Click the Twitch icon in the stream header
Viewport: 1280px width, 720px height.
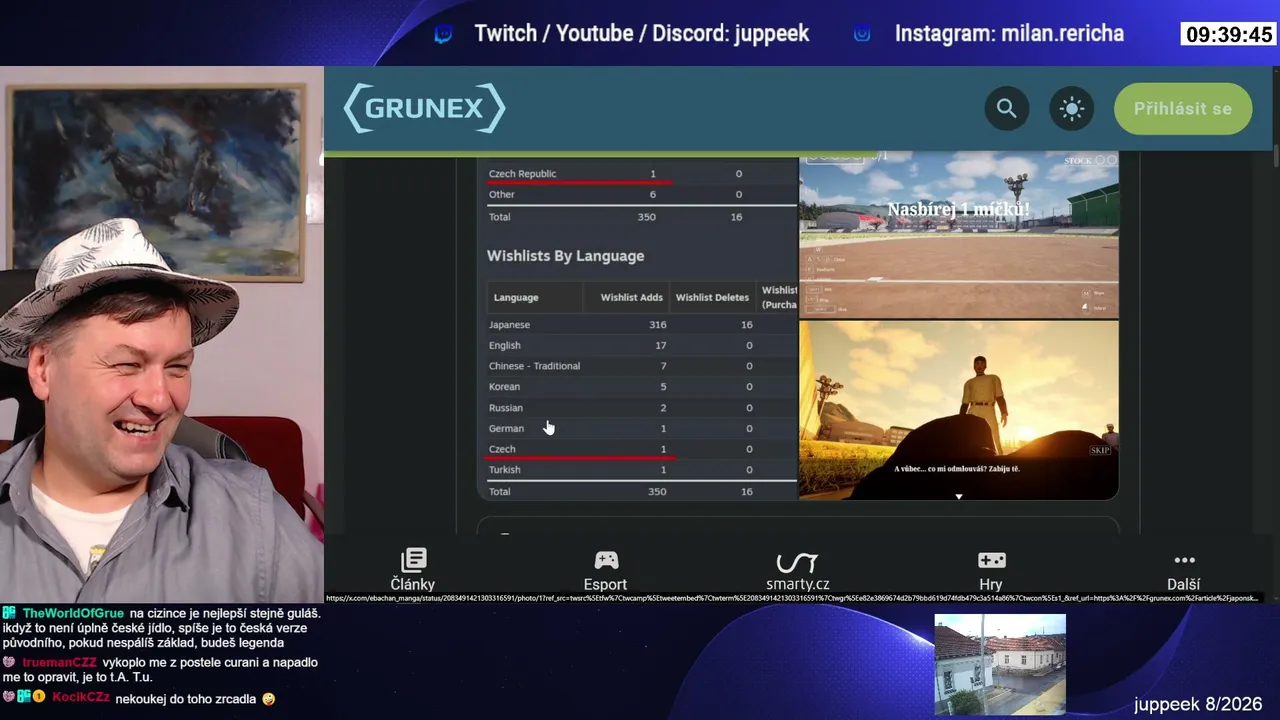pyautogui.click(x=443, y=34)
